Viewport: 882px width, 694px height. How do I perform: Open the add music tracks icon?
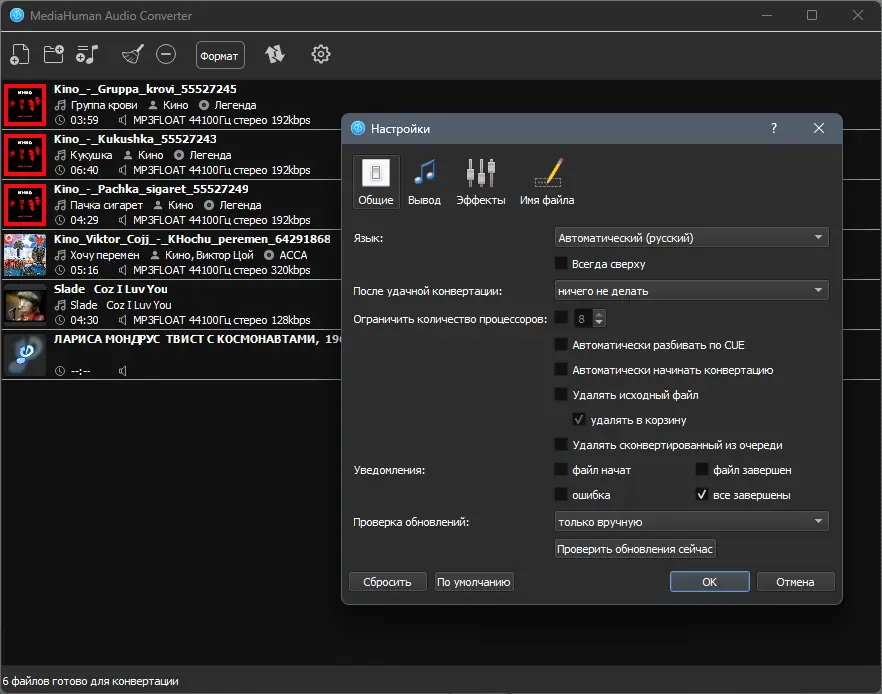tap(87, 55)
